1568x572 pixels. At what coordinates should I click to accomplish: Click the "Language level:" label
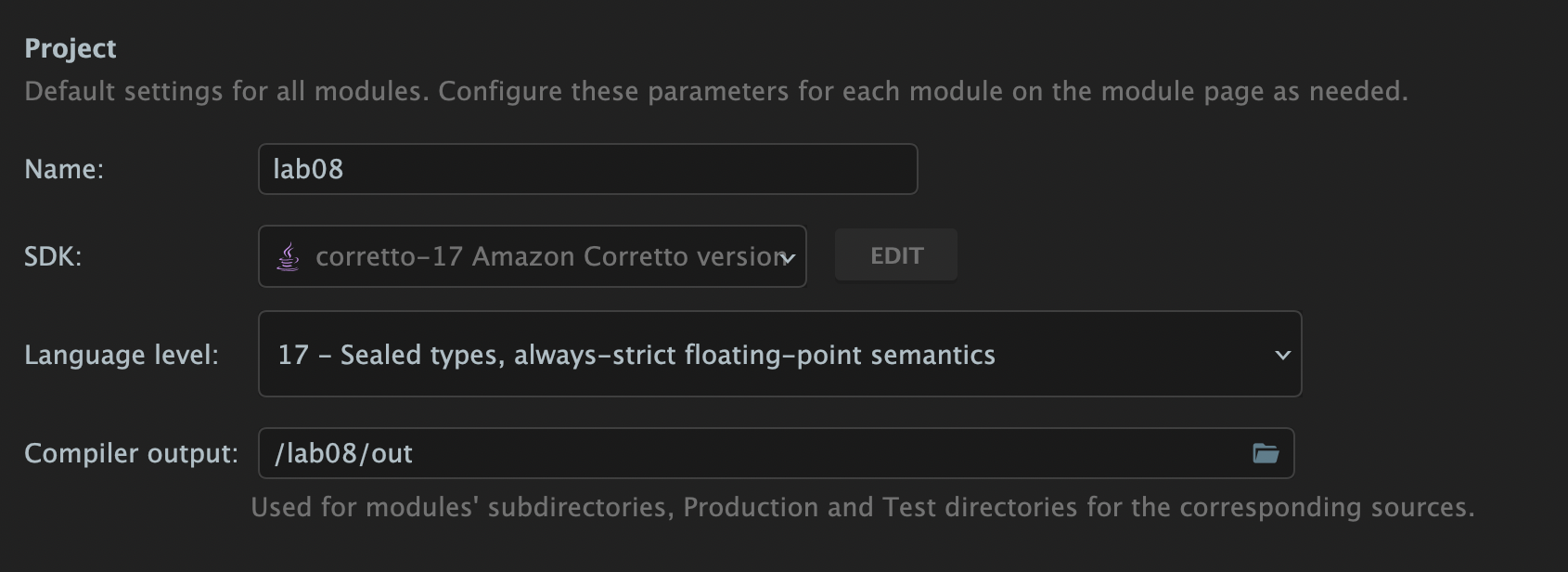pyautogui.click(x=122, y=355)
